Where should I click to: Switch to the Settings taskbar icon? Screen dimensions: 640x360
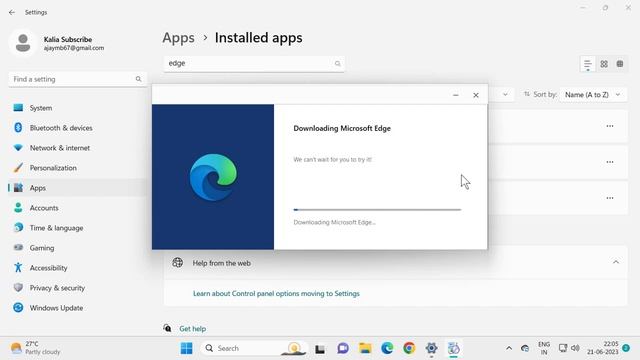click(x=431, y=348)
